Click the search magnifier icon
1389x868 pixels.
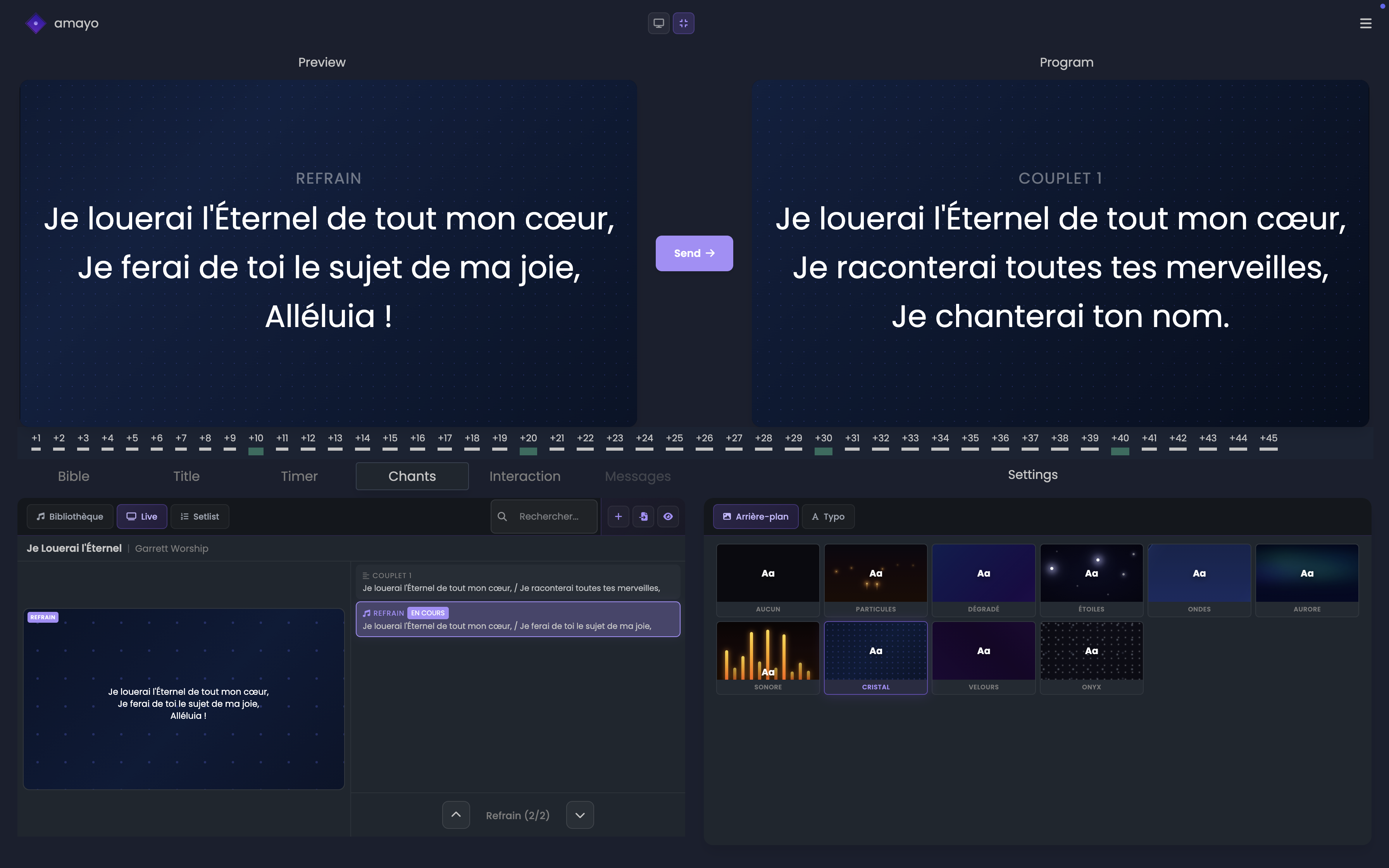tap(502, 516)
